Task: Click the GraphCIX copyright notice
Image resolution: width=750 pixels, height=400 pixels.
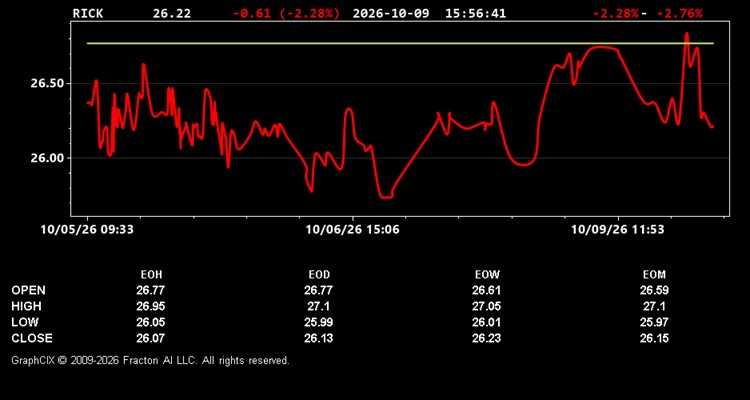Action: pos(150,360)
